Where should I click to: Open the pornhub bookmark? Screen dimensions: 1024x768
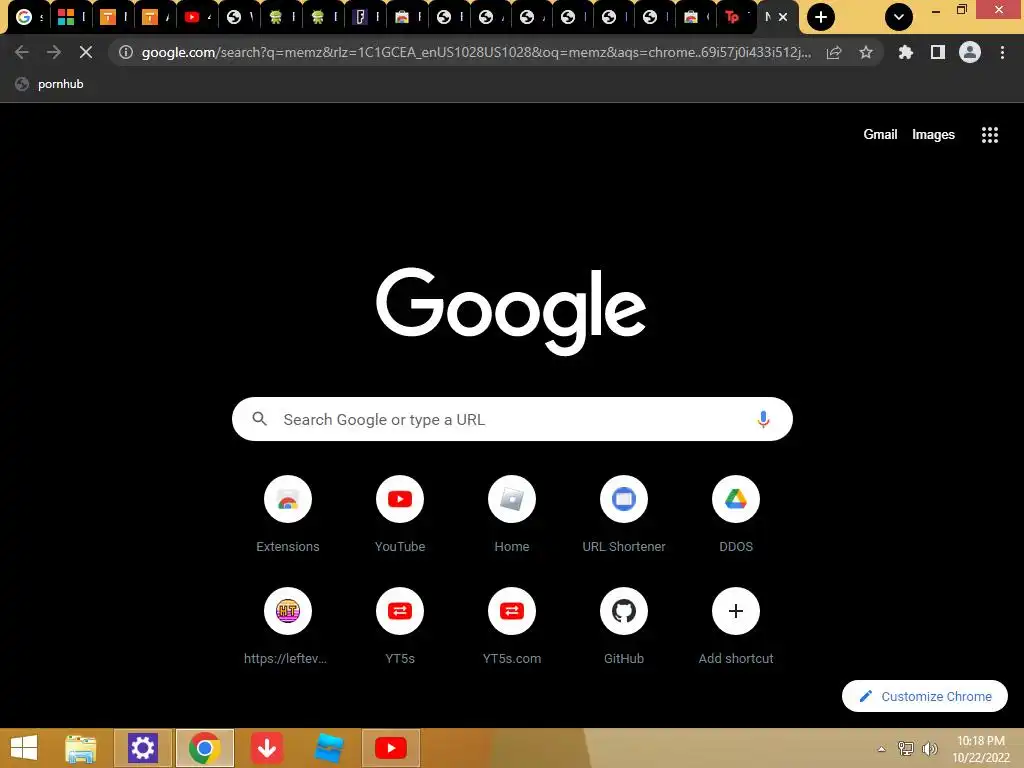[x=50, y=84]
